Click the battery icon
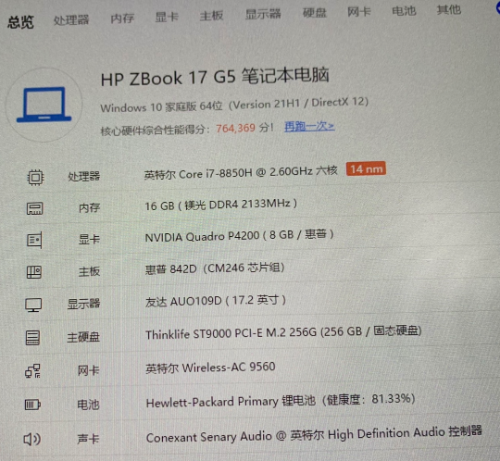The height and width of the screenshot is (461, 500). [33, 405]
